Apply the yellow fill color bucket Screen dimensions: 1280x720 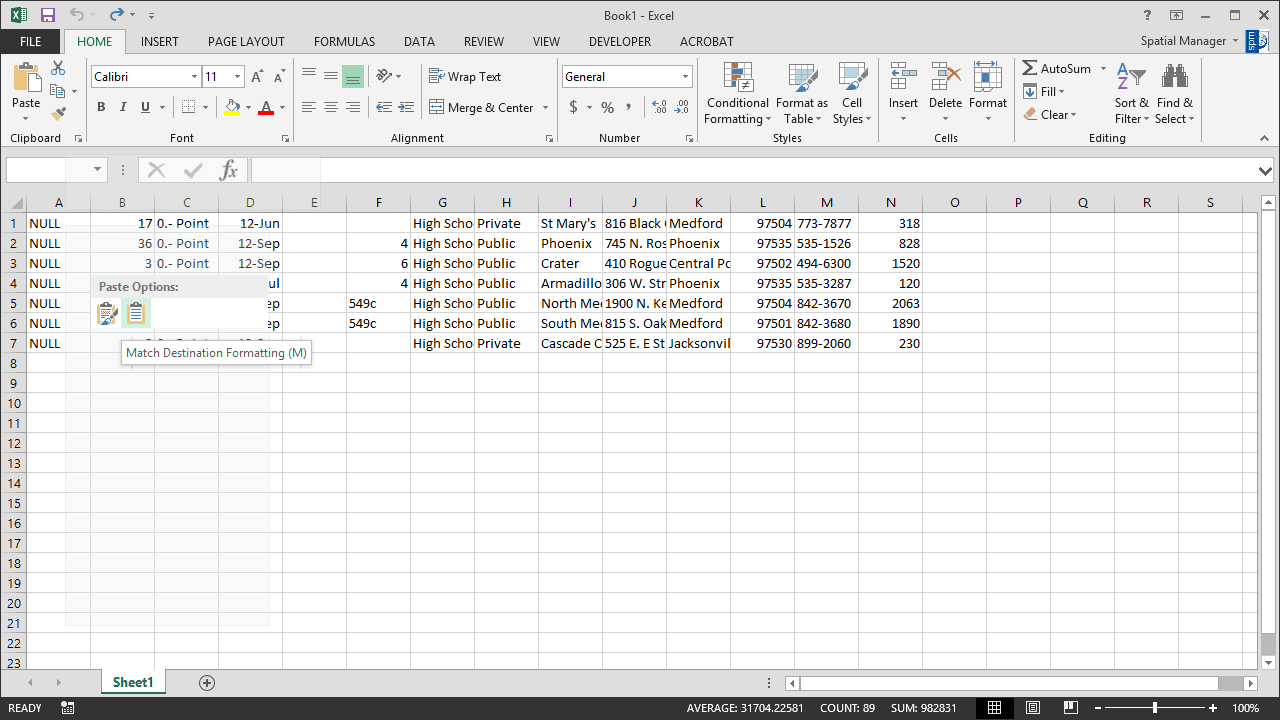(x=232, y=107)
